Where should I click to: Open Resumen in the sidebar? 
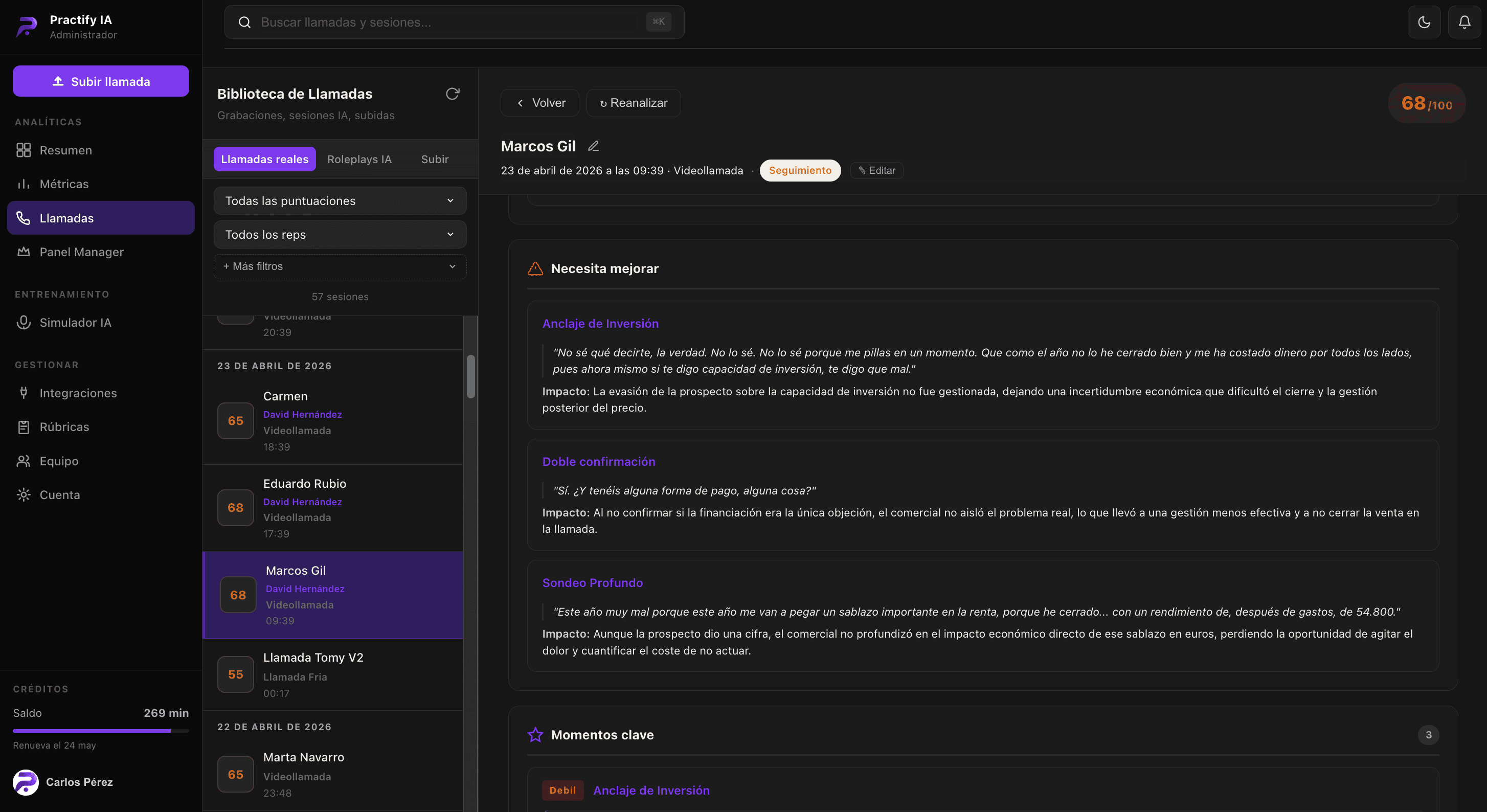point(101,150)
